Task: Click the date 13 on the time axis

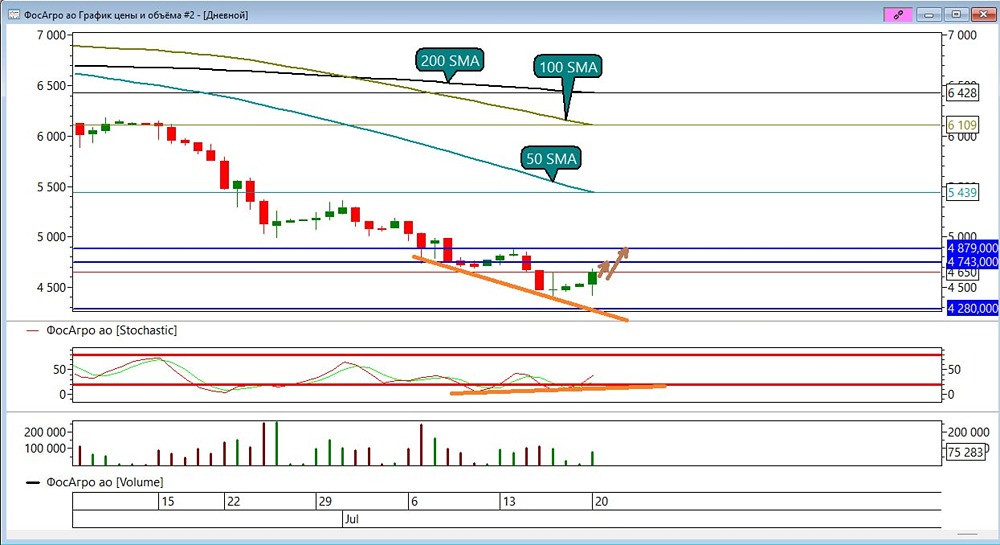Action: tap(508, 502)
